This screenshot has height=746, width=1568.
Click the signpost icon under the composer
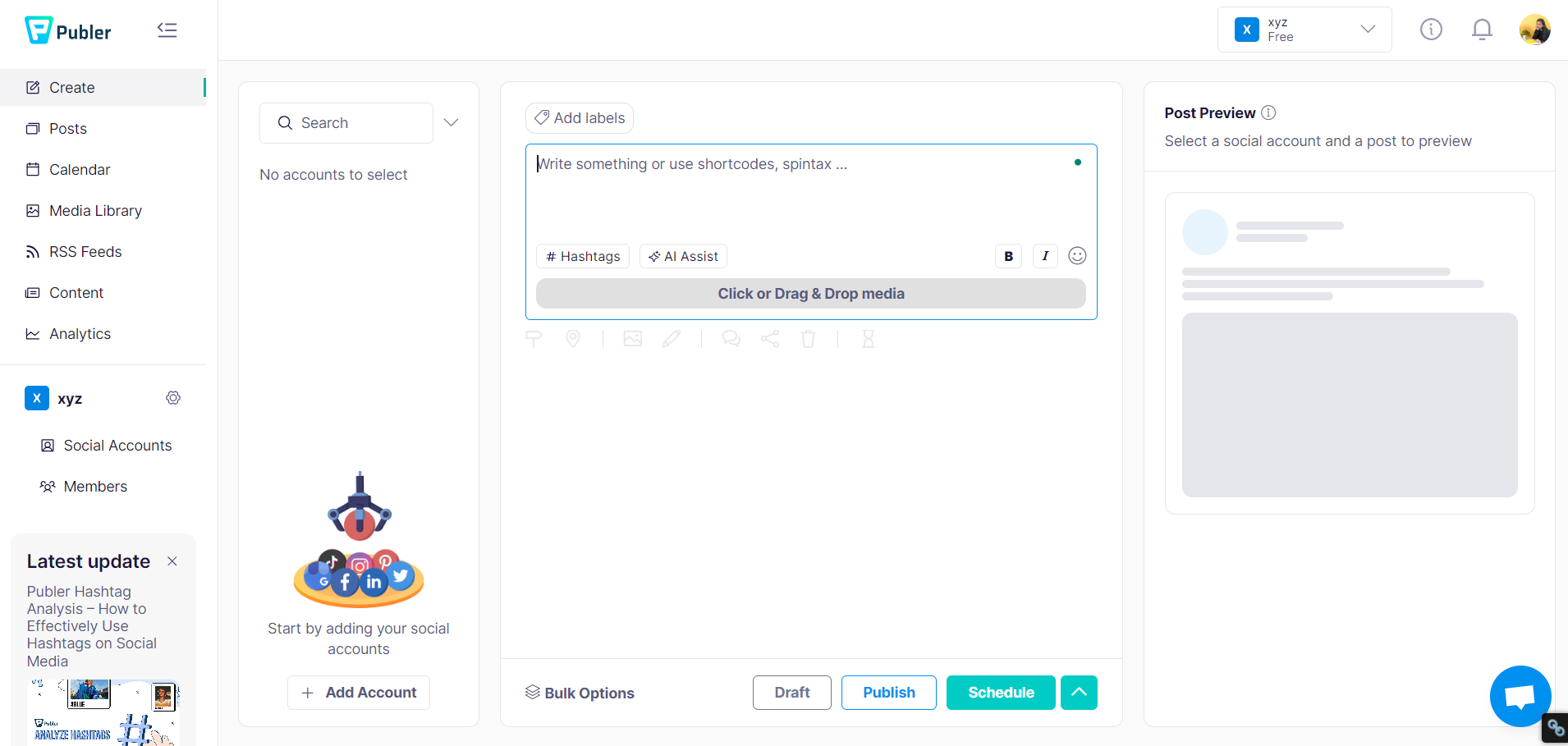(x=534, y=338)
